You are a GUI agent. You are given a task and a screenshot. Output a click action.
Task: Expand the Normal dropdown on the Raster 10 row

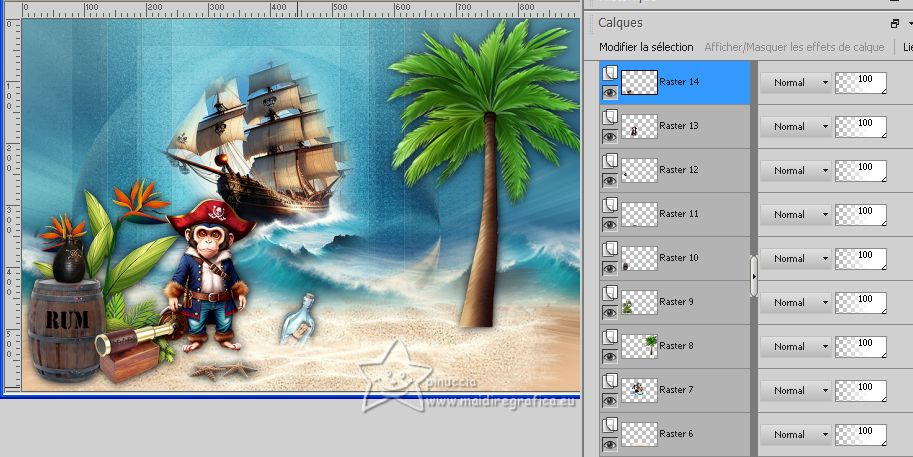796,258
